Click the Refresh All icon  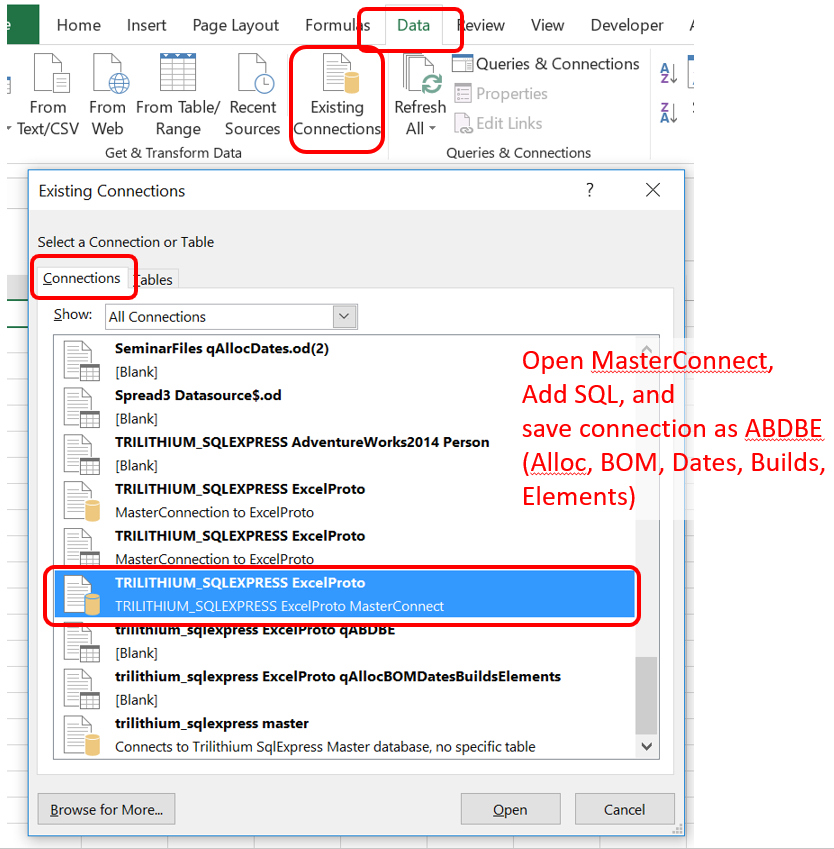pos(420,74)
